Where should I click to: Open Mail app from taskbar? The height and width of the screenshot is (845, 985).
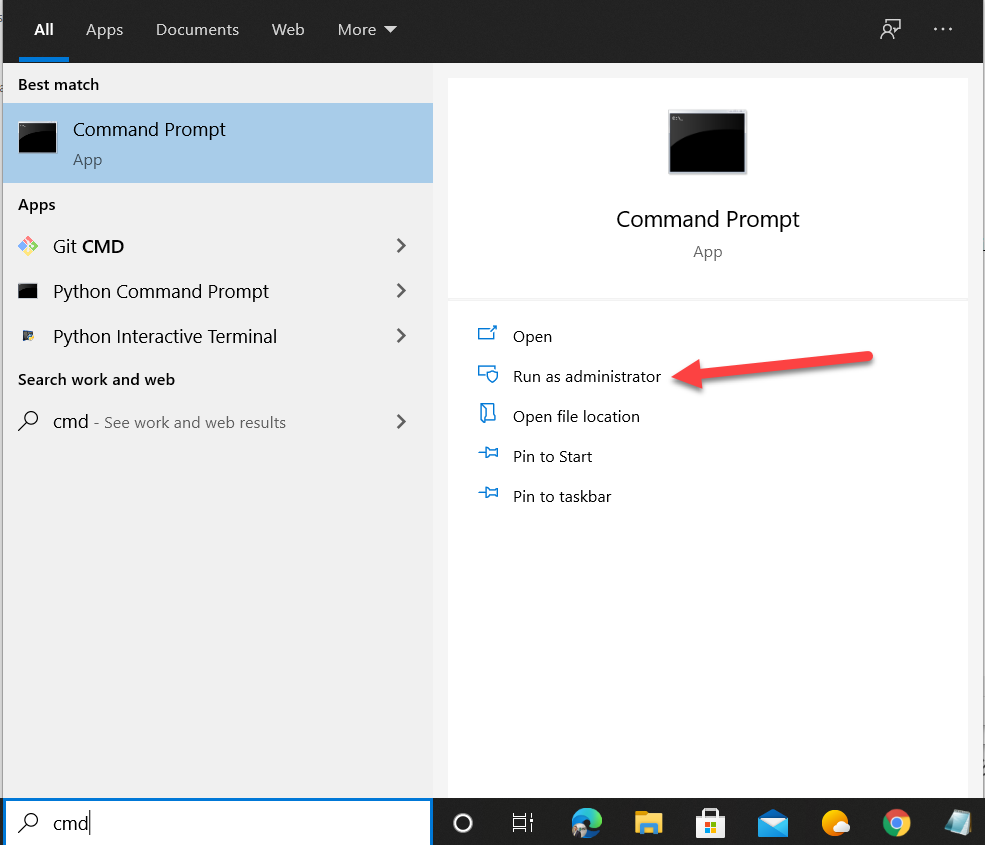click(773, 823)
